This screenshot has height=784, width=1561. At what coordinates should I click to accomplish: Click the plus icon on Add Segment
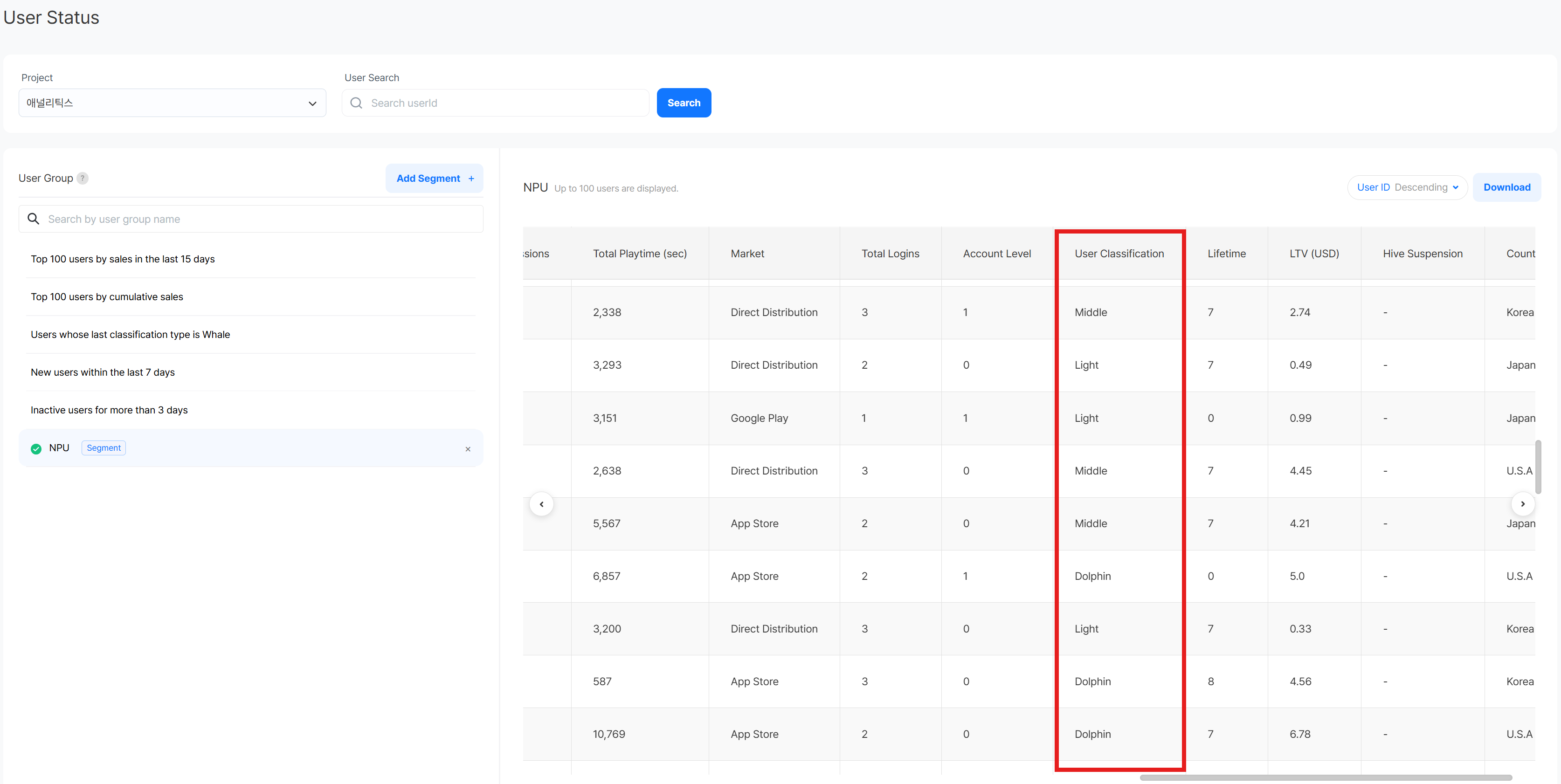[471, 179]
